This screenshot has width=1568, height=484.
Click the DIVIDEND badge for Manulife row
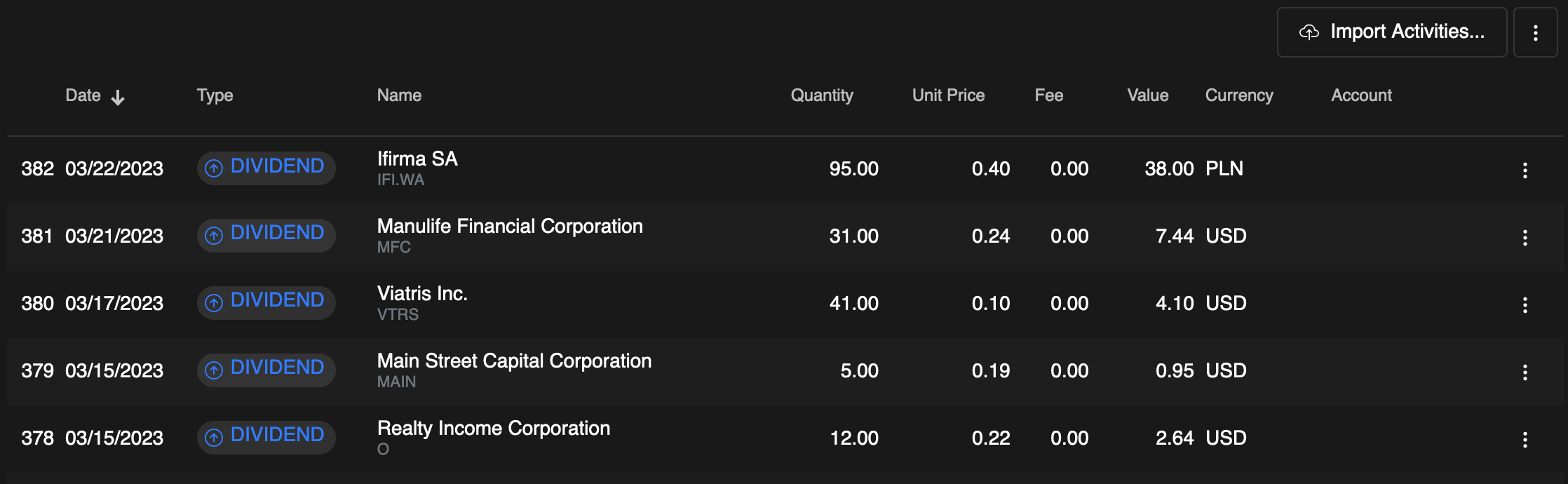pyautogui.click(x=266, y=235)
